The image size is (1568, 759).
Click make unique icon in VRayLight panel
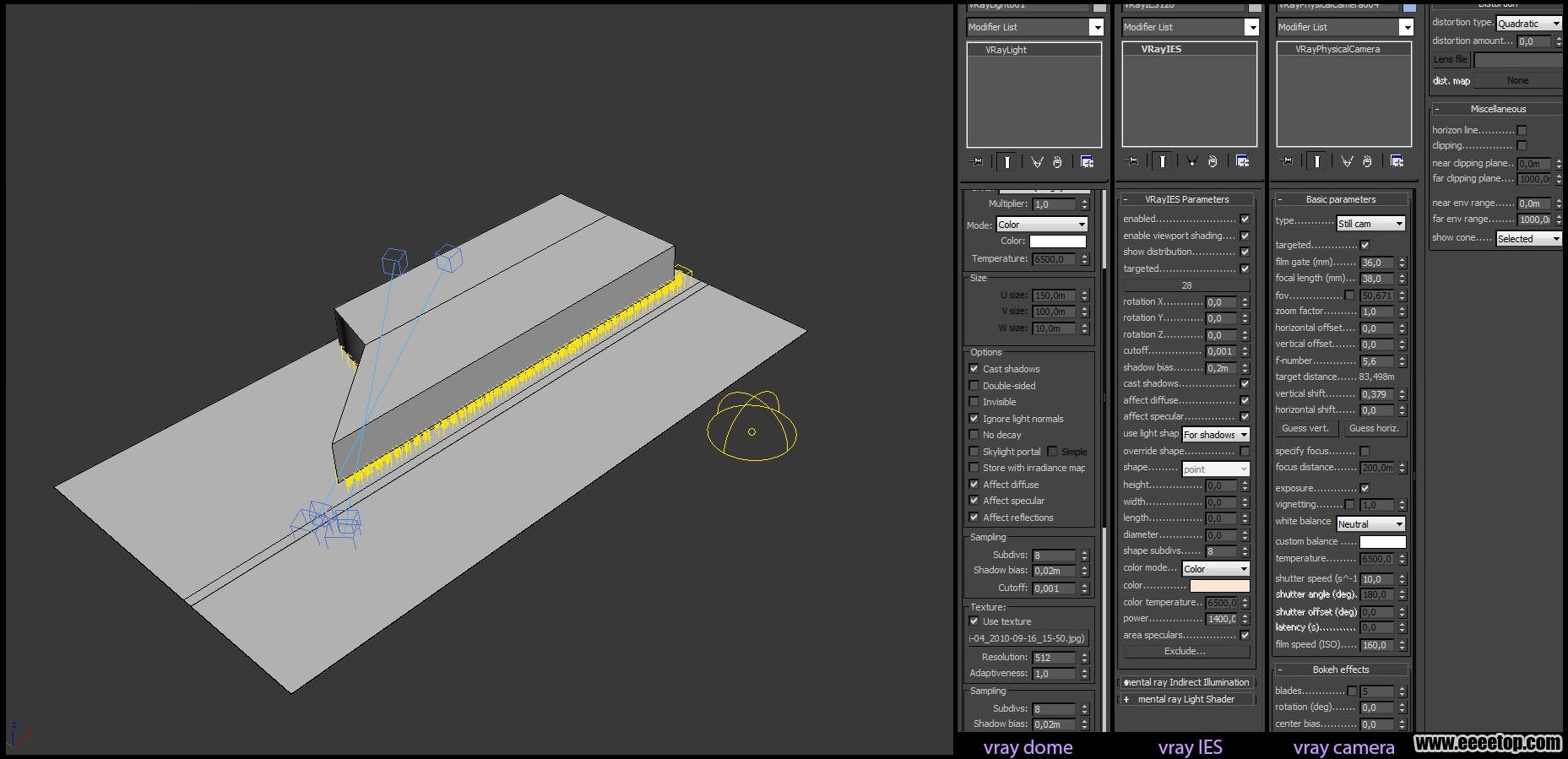[x=1037, y=161]
